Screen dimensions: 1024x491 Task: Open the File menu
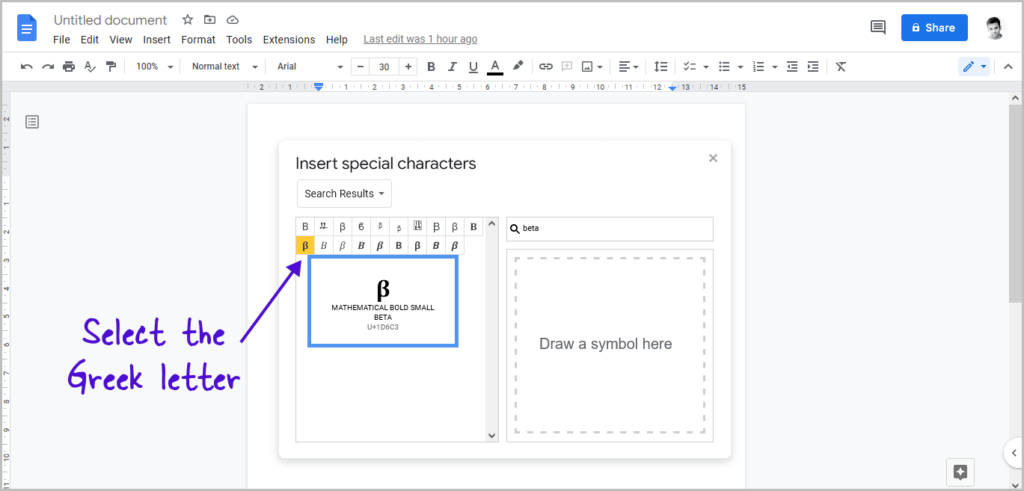[61, 39]
